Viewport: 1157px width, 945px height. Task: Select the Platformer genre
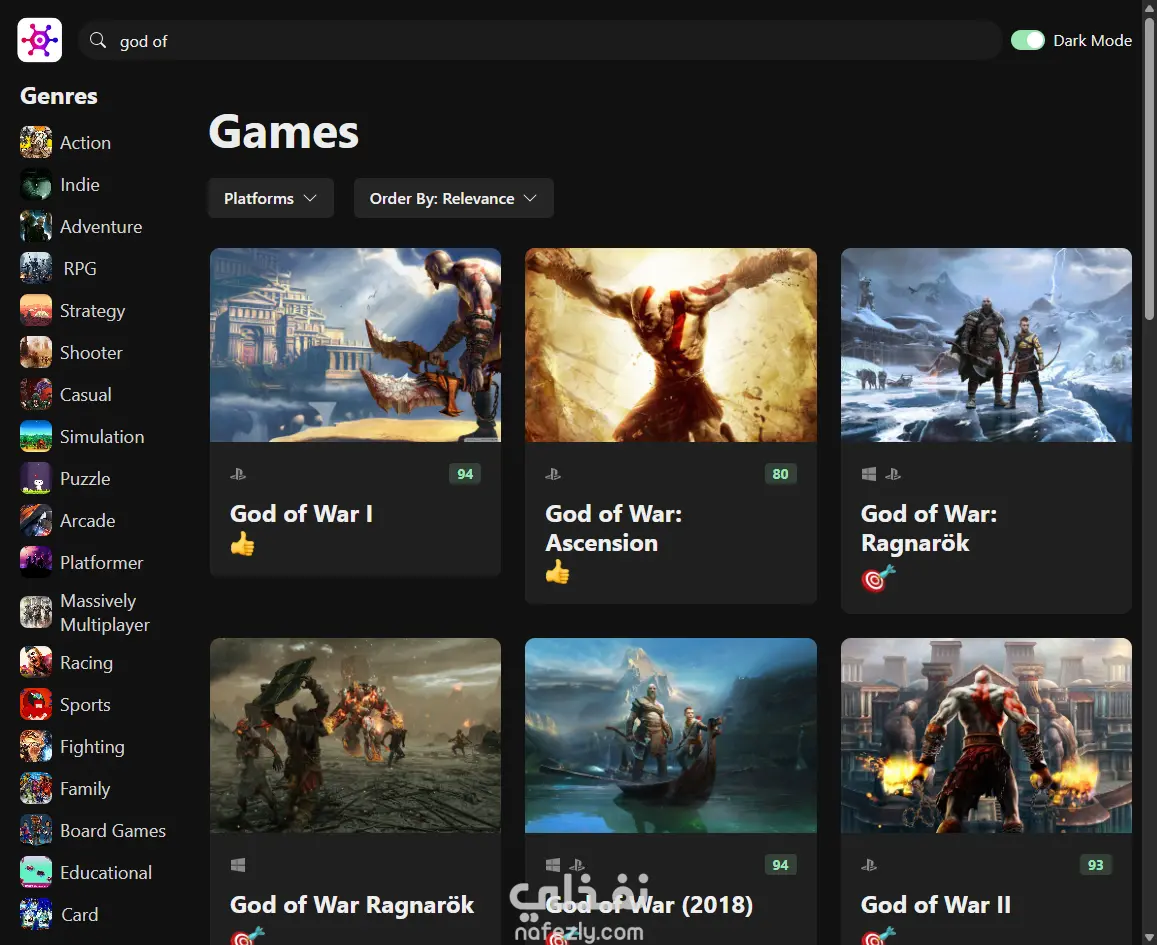pyautogui.click(x=102, y=563)
